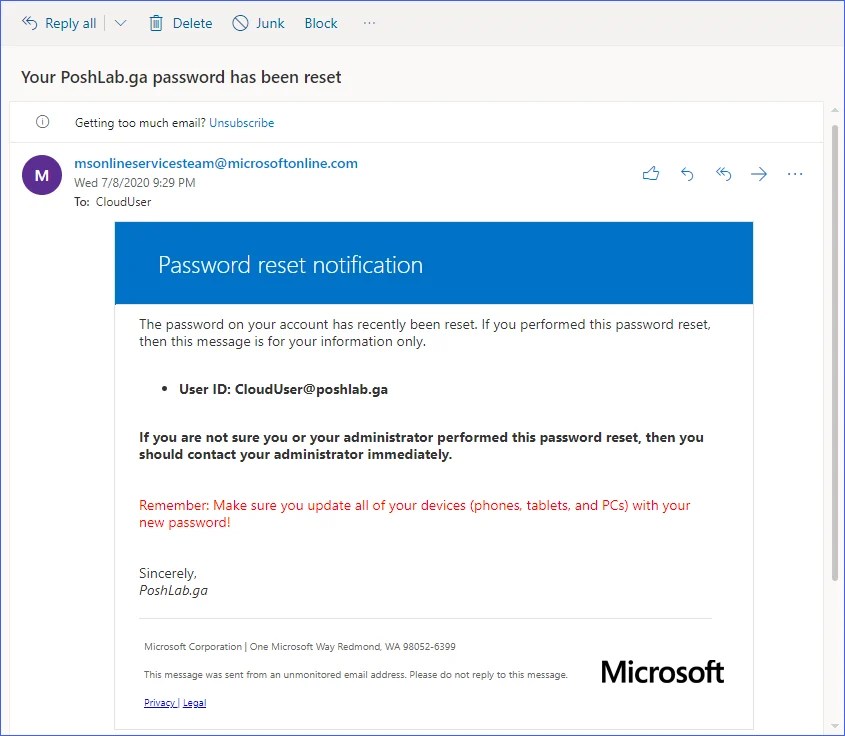
Task: Click the Delete trash icon
Action: click(x=156, y=23)
